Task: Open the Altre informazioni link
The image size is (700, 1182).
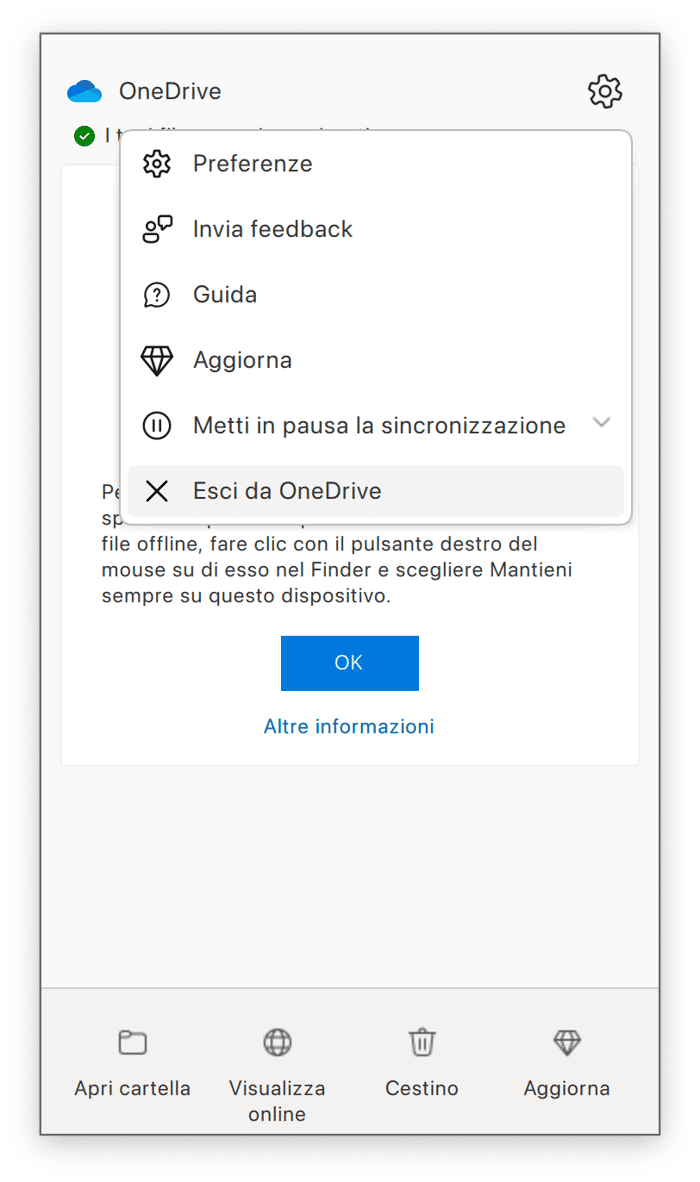Action: pyautogui.click(x=349, y=727)
